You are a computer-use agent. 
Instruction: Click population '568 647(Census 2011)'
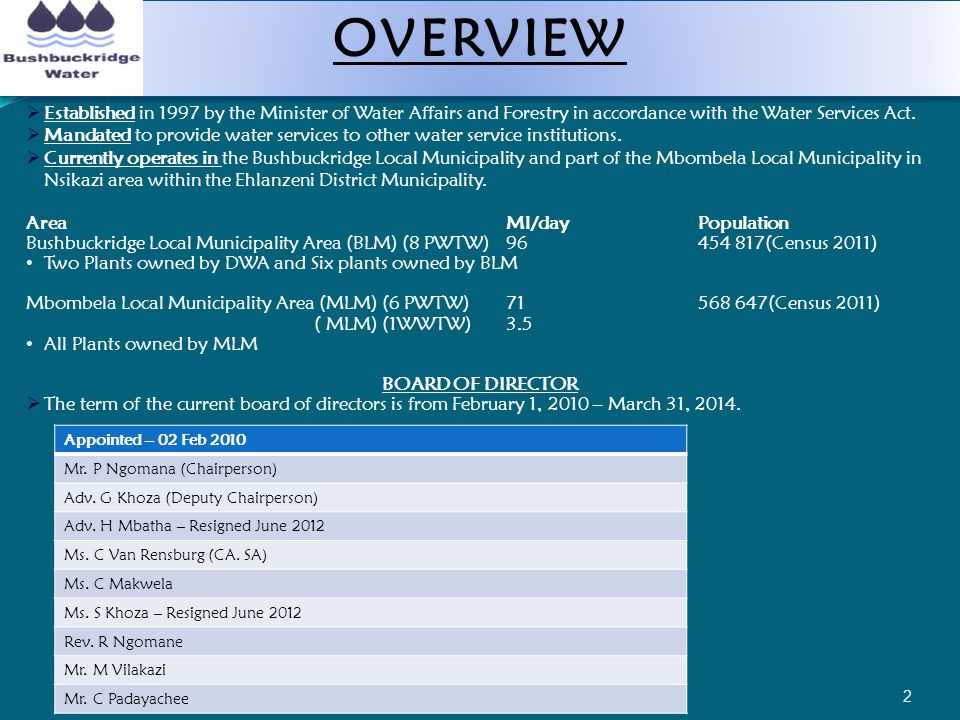tap(789, 303)
